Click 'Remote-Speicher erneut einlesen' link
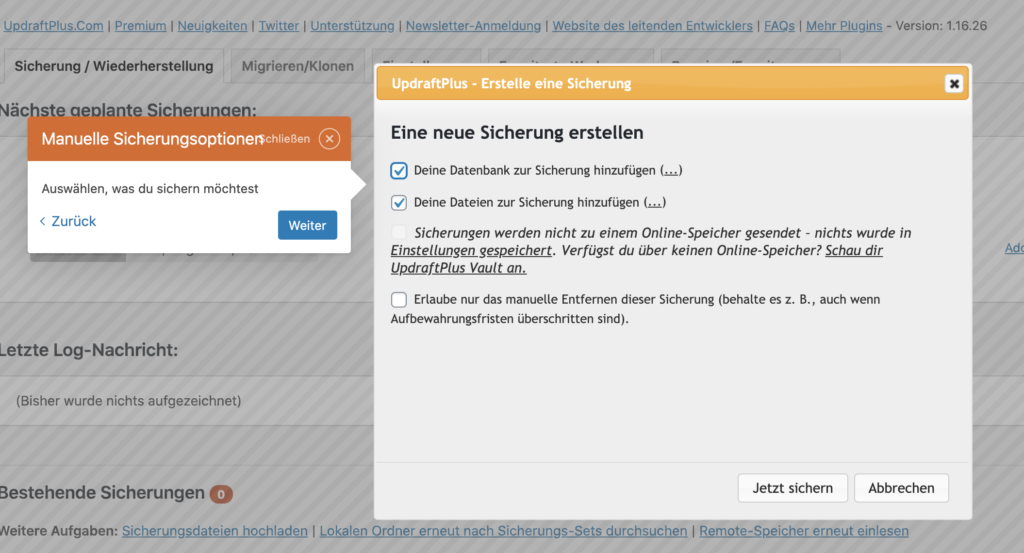Viewport: 1024px width, 553px height. tap(804, 531)
